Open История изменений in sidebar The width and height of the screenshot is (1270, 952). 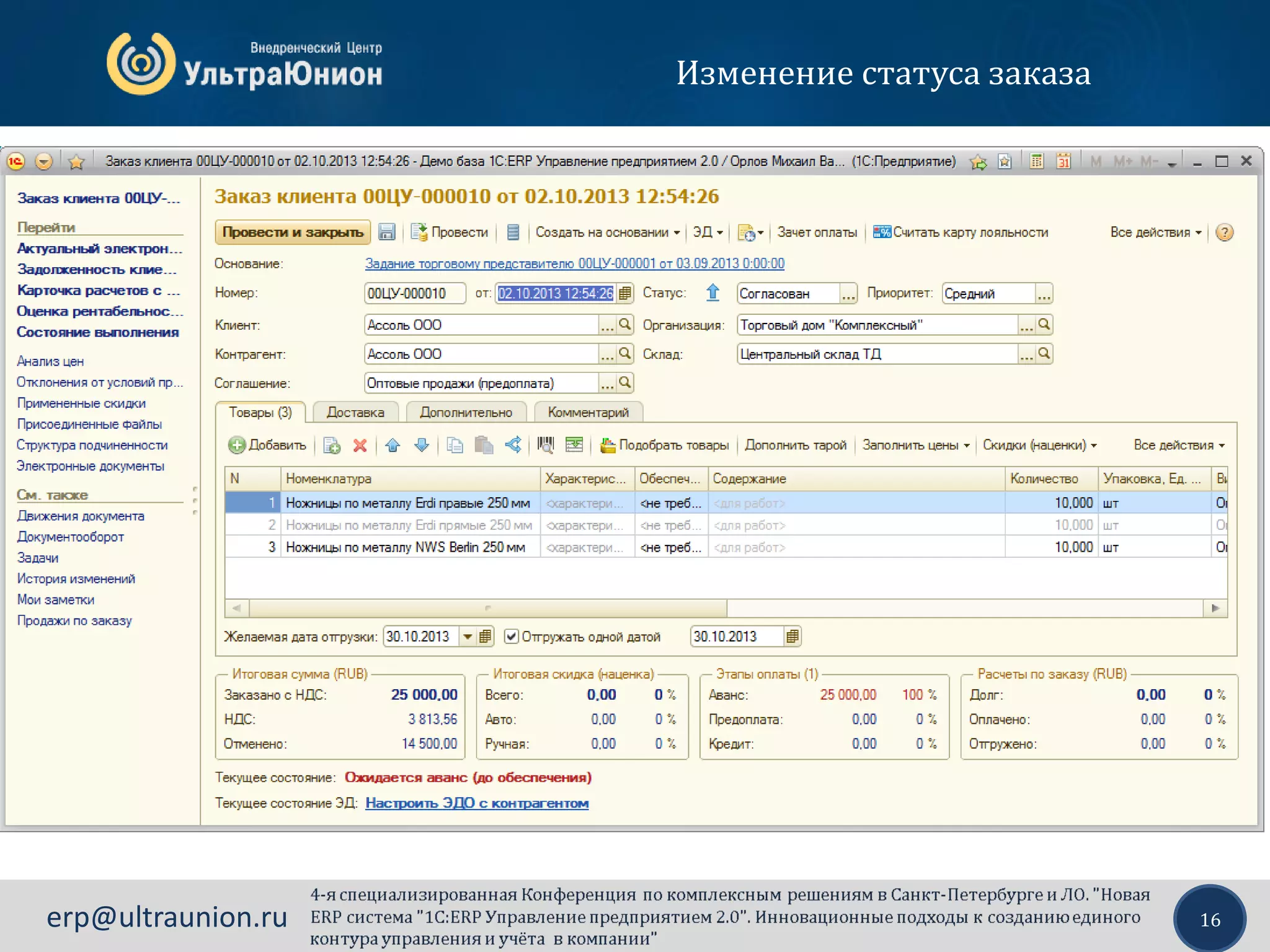click(x=76, y=579)
